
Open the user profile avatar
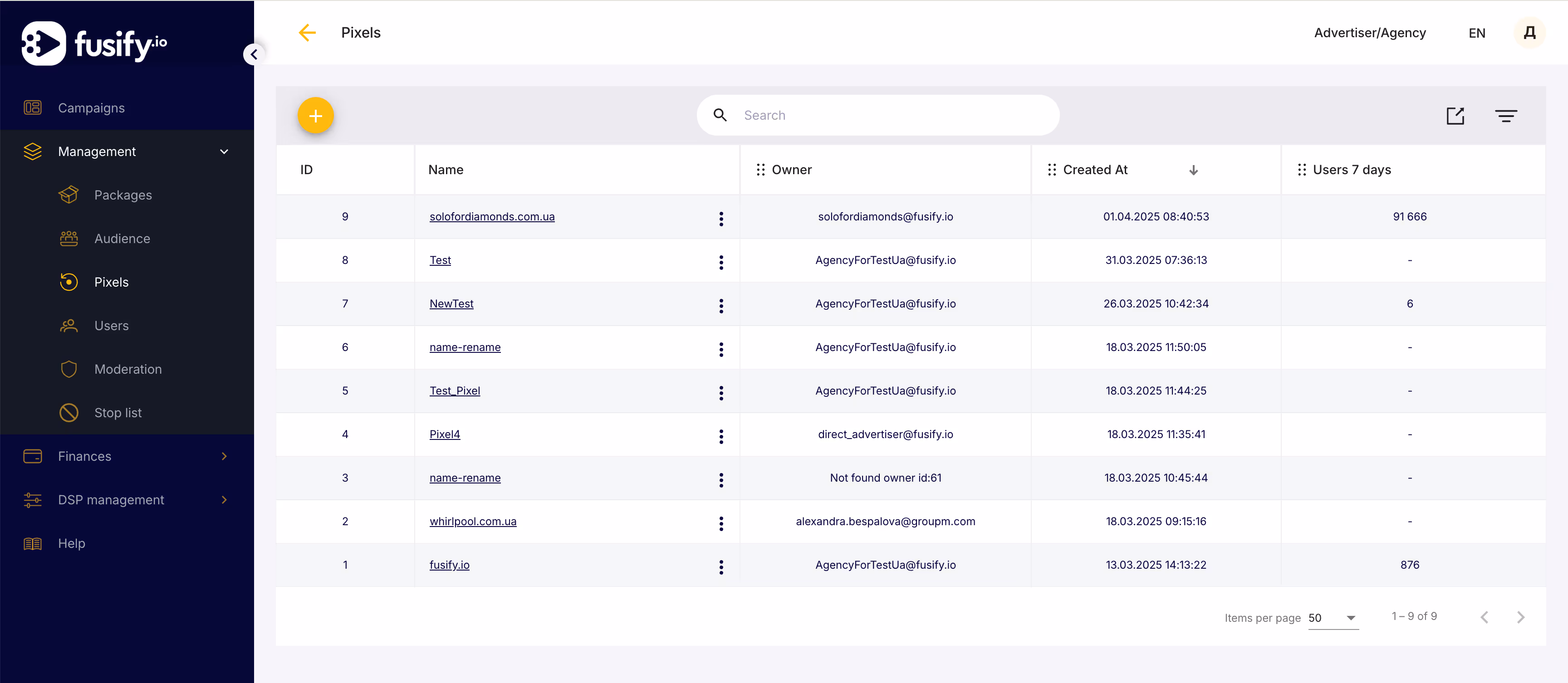point(1529,33)
